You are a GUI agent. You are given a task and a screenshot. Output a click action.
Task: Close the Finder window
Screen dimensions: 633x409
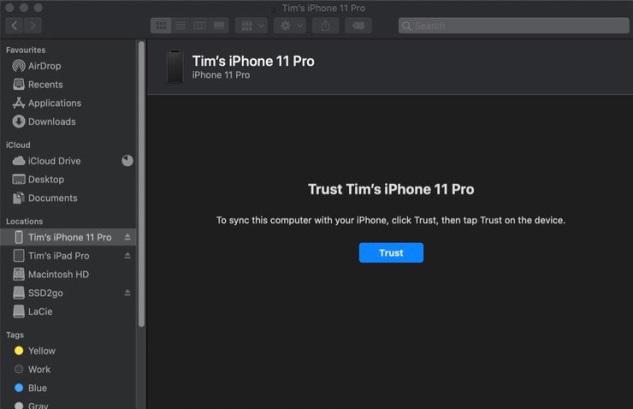10,8
